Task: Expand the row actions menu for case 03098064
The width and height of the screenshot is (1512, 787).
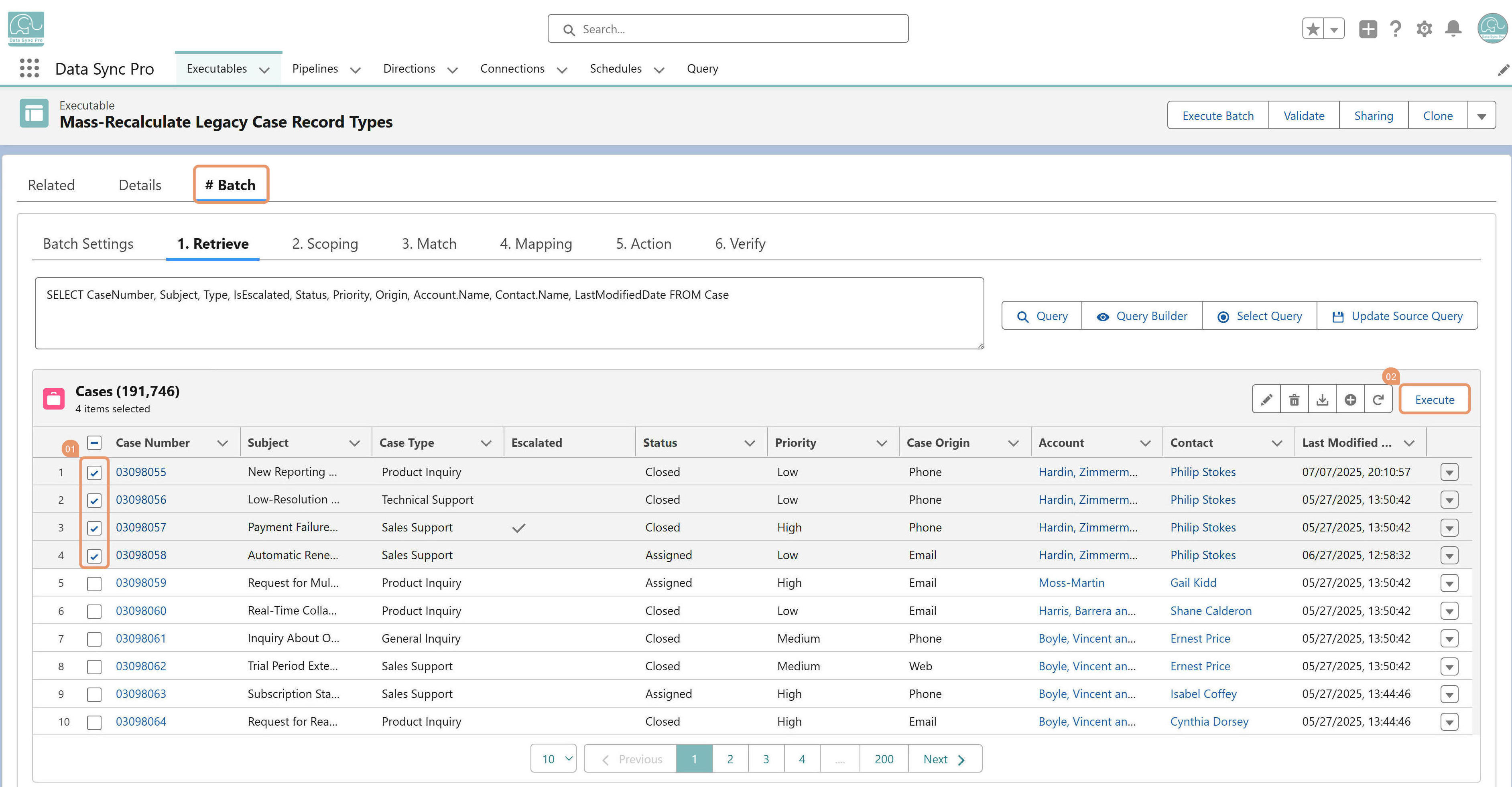Action: (1449, 722)
